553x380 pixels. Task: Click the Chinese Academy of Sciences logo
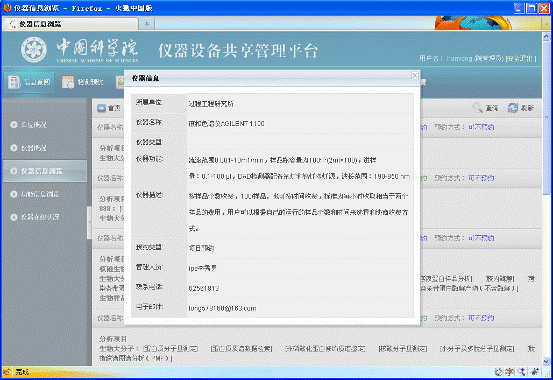coord(34,50)
